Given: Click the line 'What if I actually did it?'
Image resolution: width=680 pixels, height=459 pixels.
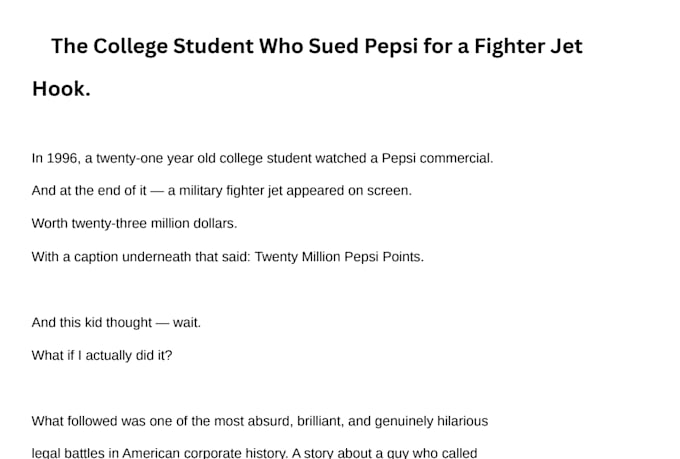Looking at the screenshot, I should [102, 355].
